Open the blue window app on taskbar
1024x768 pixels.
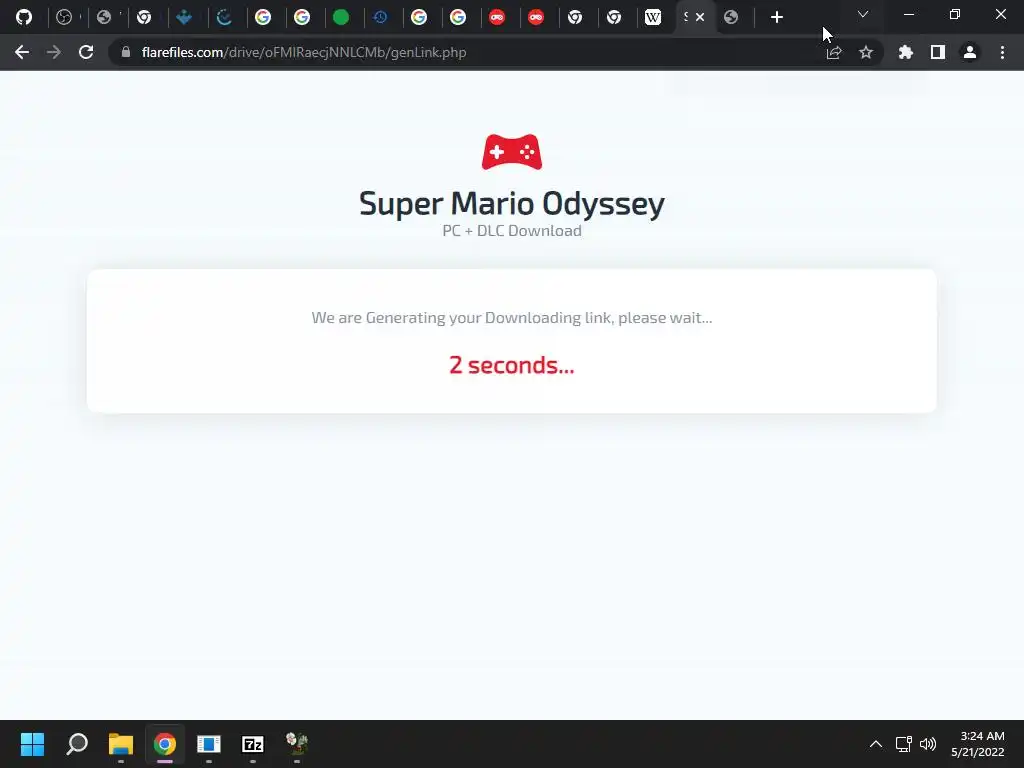coord(209,744)
